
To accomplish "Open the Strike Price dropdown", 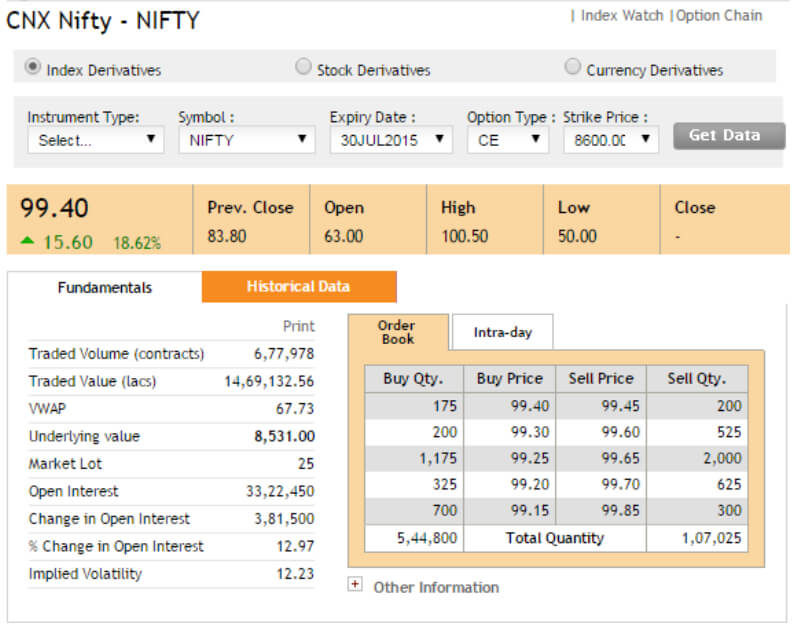I will pos(611,140).
